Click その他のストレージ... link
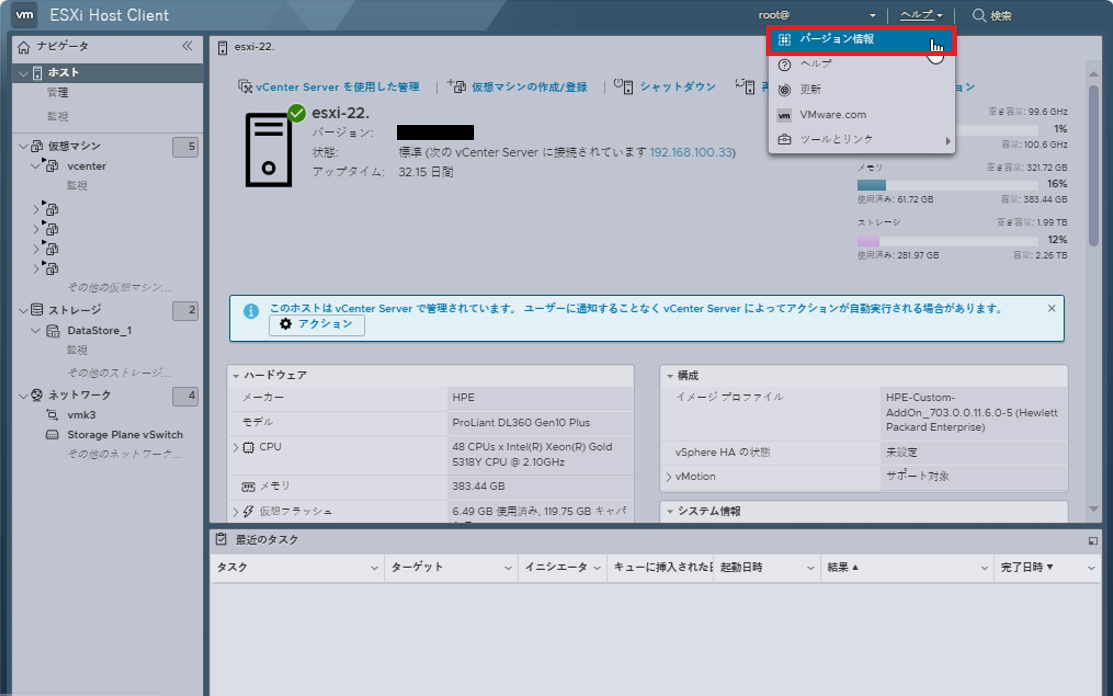 (x=119, y=372)
